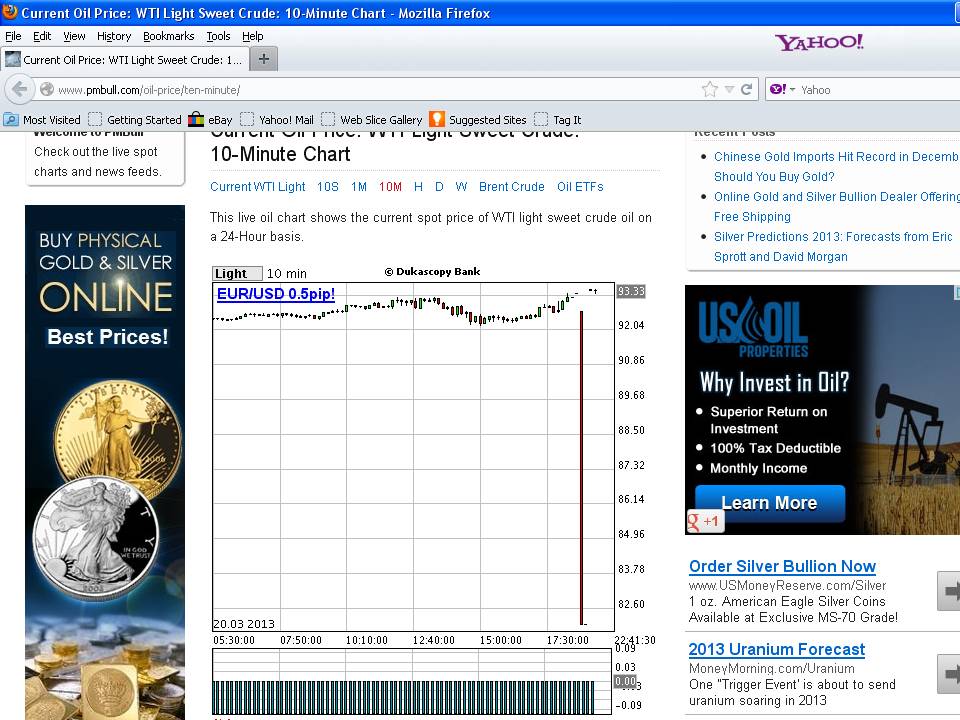Open the URL history dropdown arrow

(729, 89)
